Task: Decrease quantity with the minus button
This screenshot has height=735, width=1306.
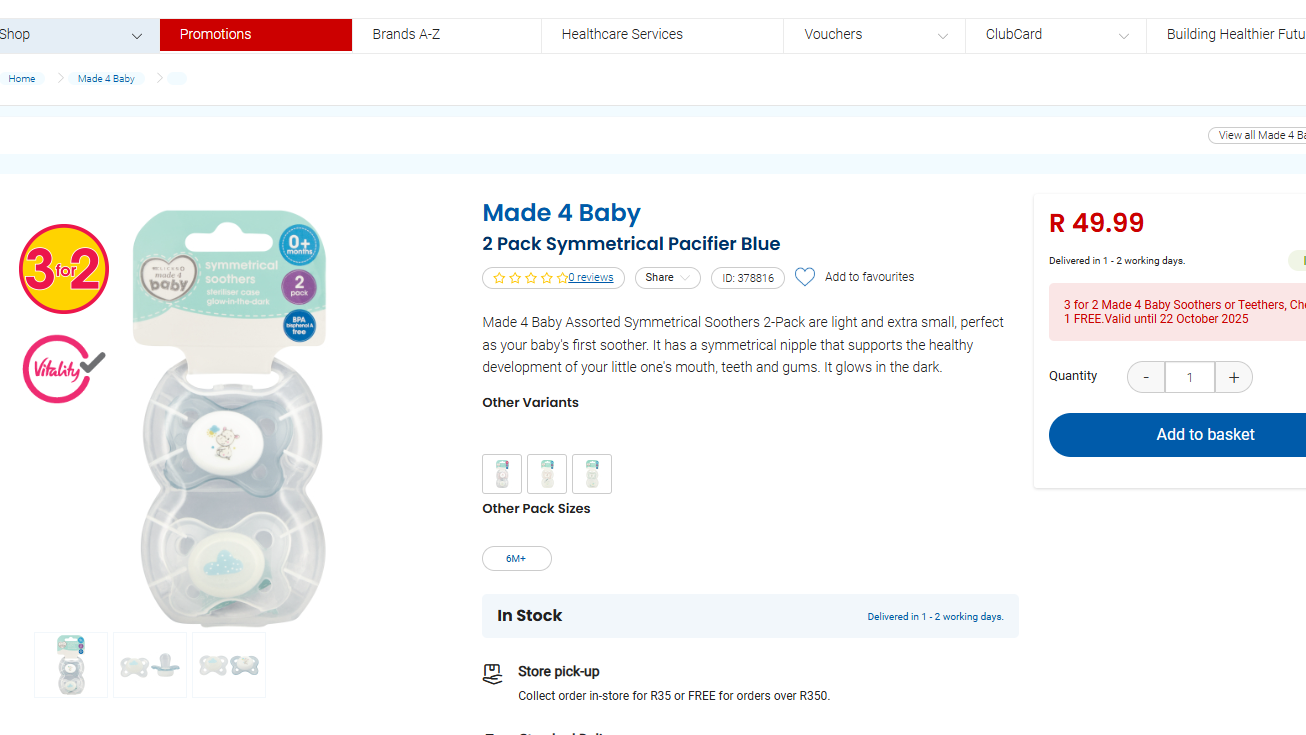Action: click(1146, 377)
